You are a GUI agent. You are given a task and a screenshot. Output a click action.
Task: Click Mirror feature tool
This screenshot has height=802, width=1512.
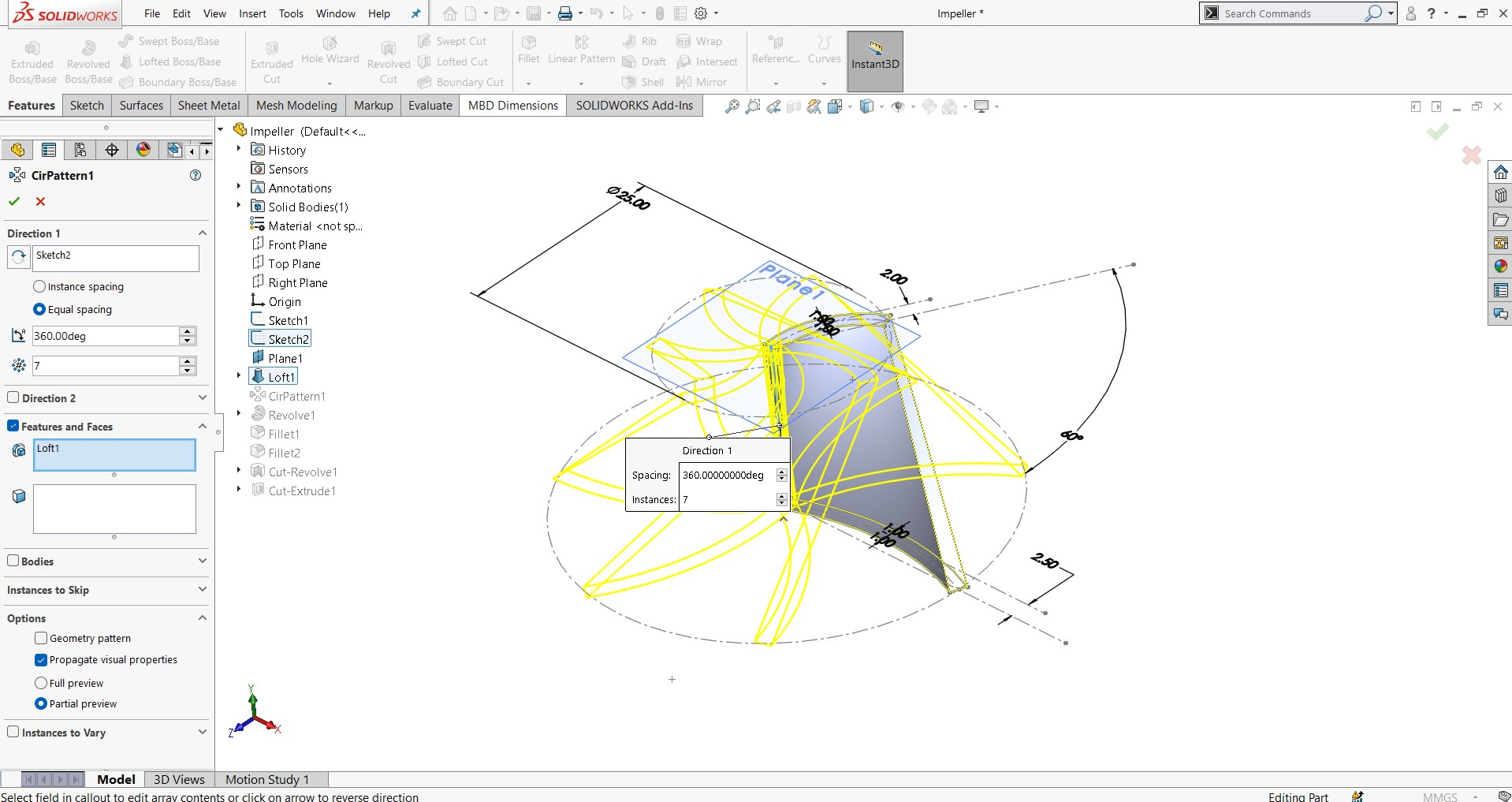click(702, 82)
